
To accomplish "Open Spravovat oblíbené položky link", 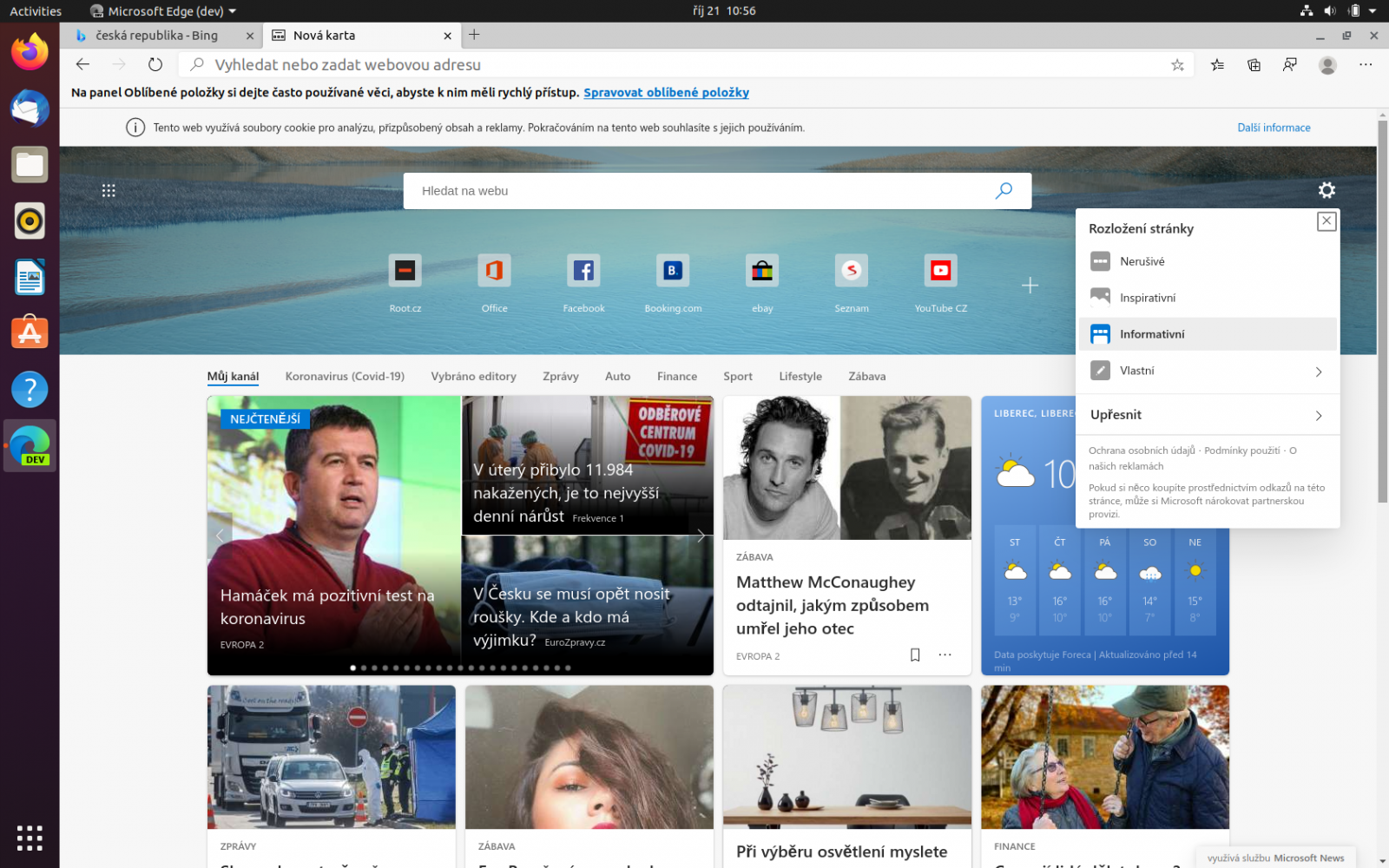I will point(666,92).
